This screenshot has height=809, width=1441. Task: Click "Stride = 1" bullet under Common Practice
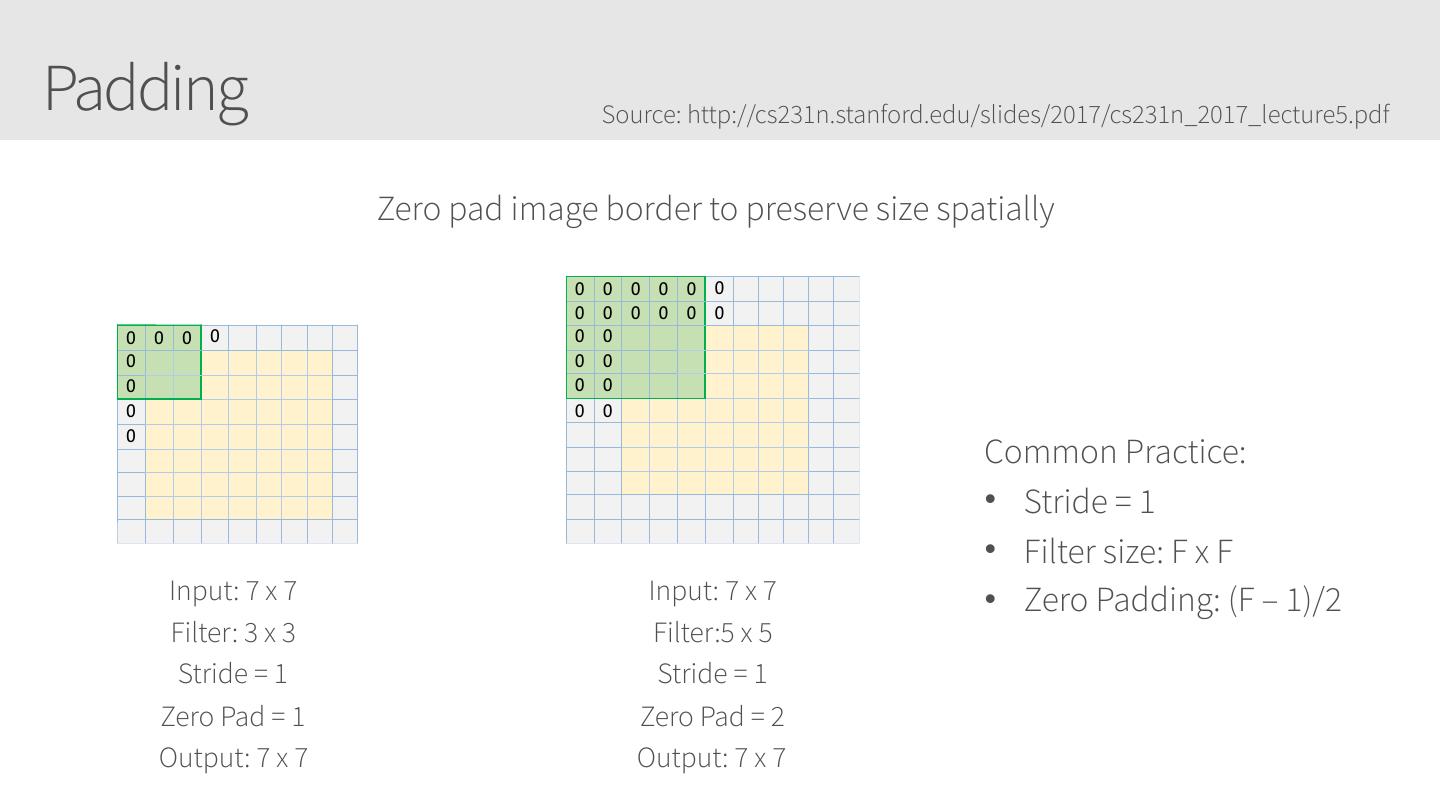click(1089, 502)
